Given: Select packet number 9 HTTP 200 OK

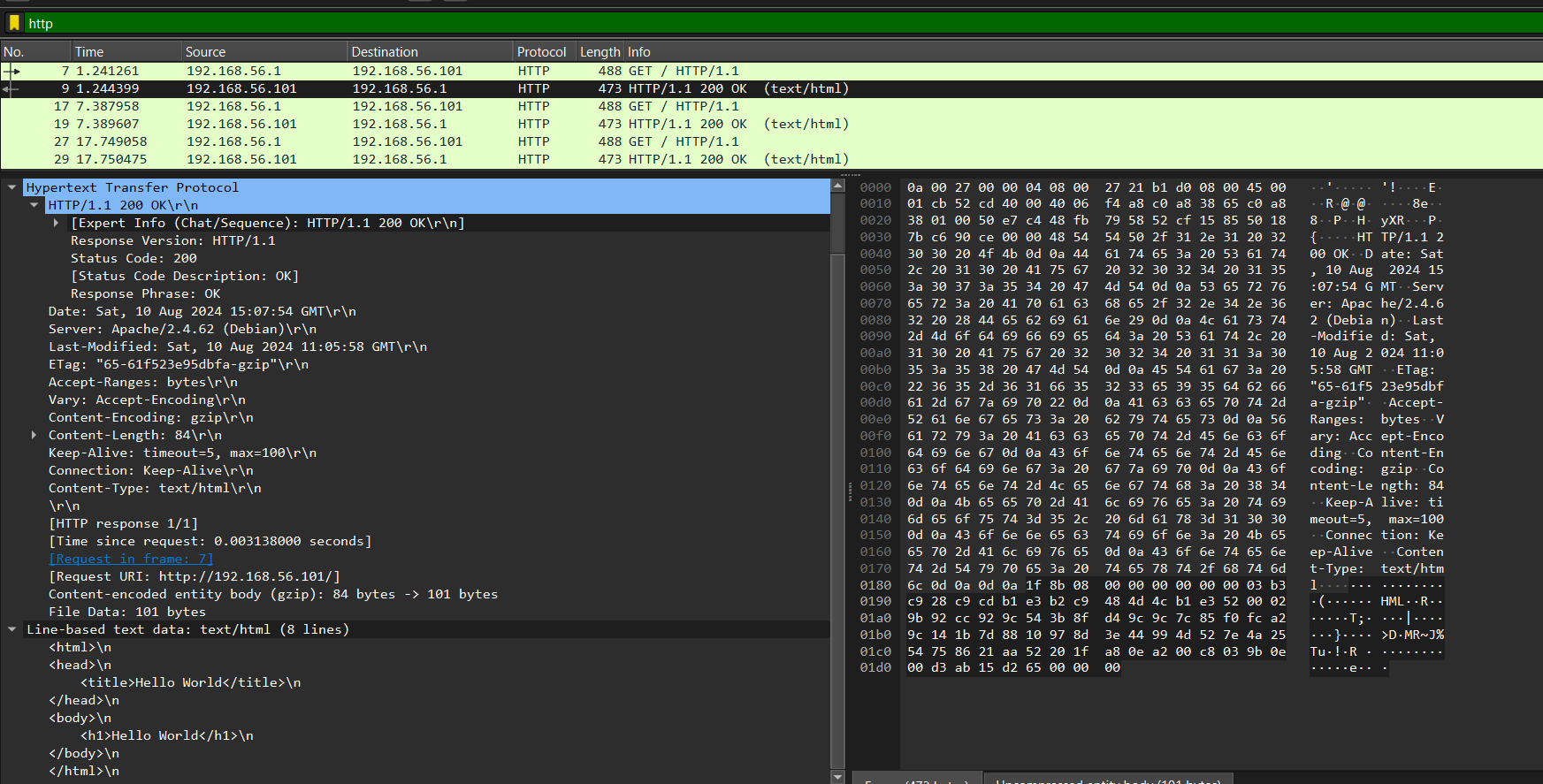Looking at the screenshot, I should click(771, 88).
